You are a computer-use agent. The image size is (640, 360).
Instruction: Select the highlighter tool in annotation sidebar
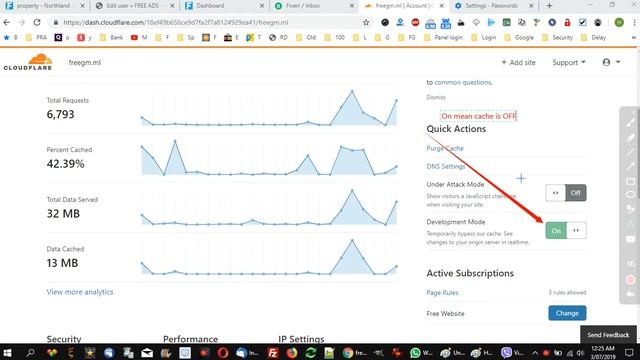point(630,137)
